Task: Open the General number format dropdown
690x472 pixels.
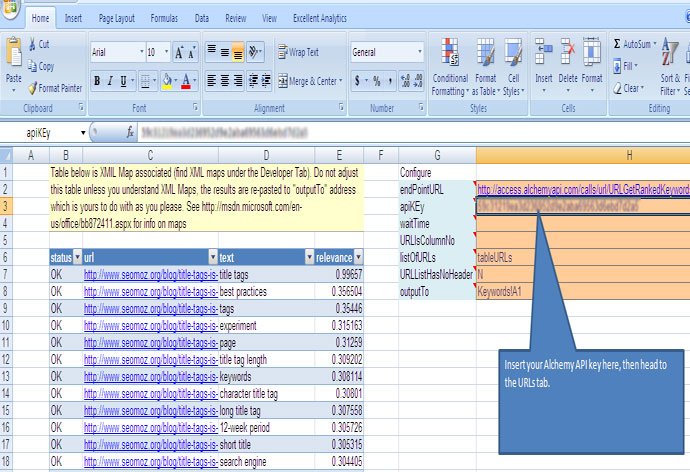Action: (420, 52)
